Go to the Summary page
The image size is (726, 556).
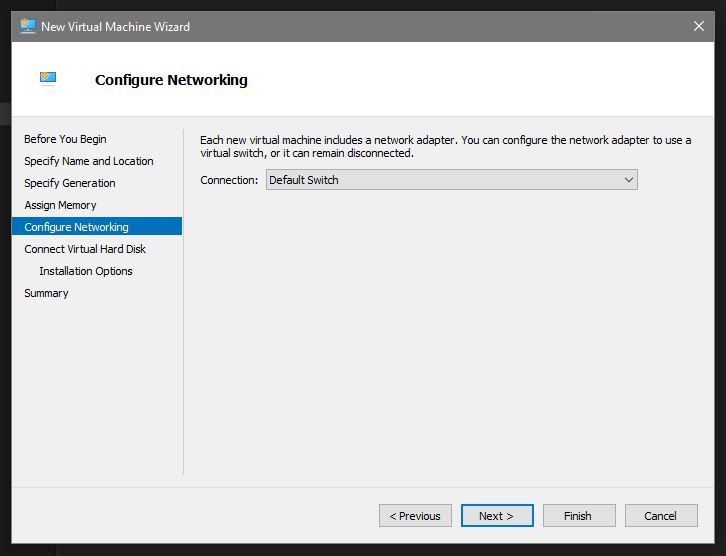pyautogui.click(x=46, y=293)
